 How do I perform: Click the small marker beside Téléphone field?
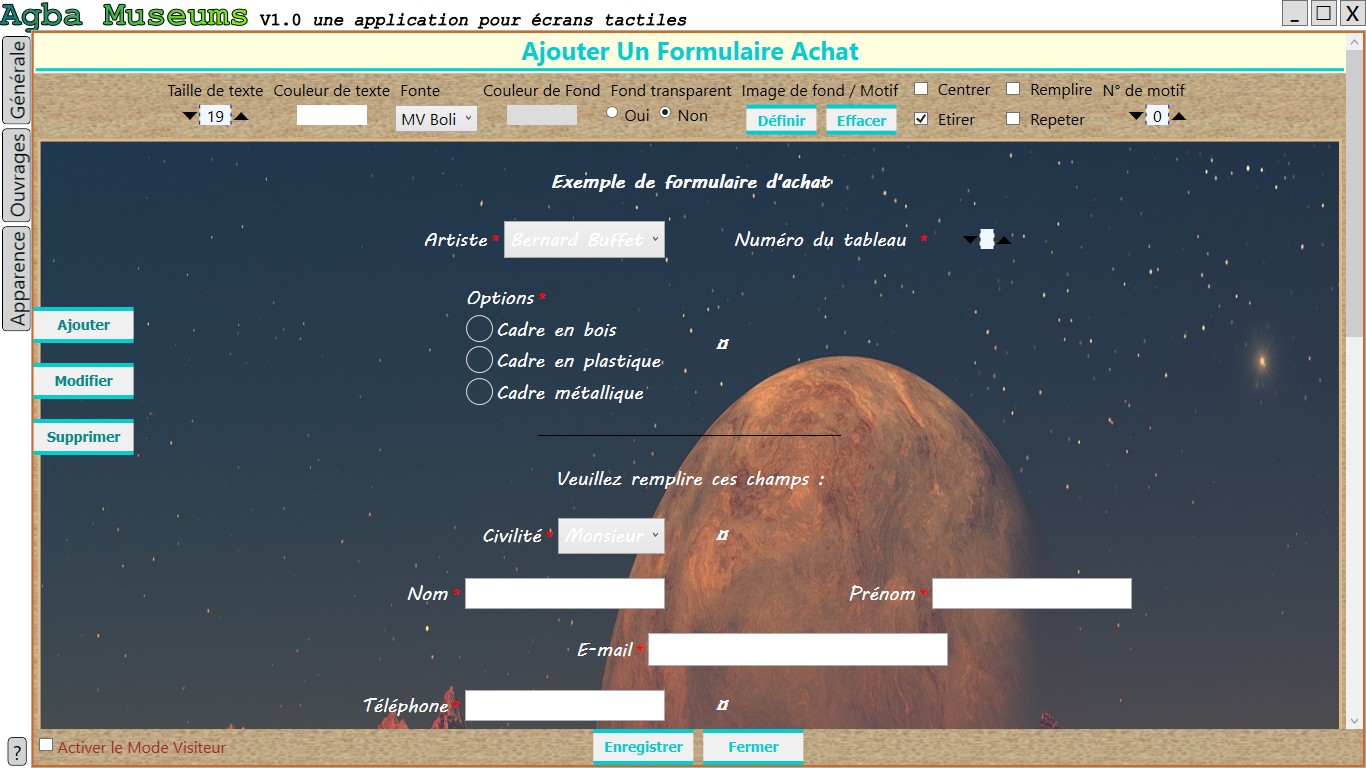(x=723, y=705)
